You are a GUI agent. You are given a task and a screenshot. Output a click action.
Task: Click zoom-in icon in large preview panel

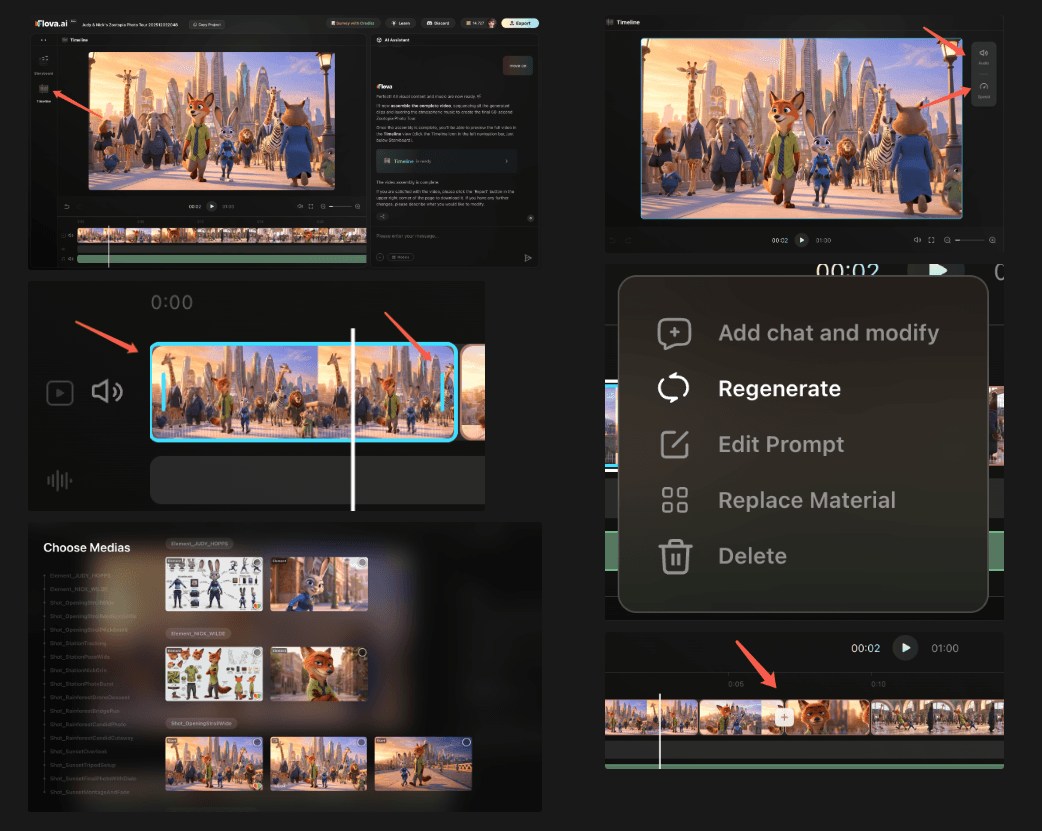tap(992, 240)
